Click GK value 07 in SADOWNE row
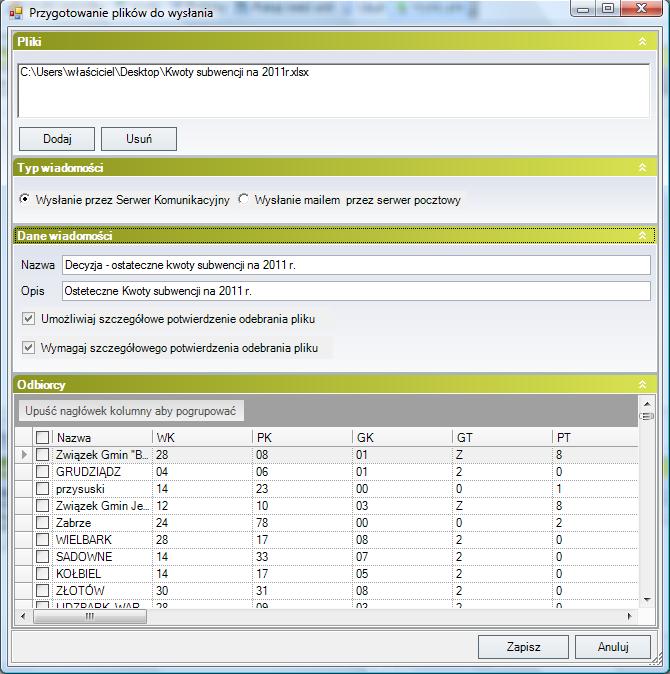This screenshot has height=674, width=670. pyautogui.click(x=402, y=557)
